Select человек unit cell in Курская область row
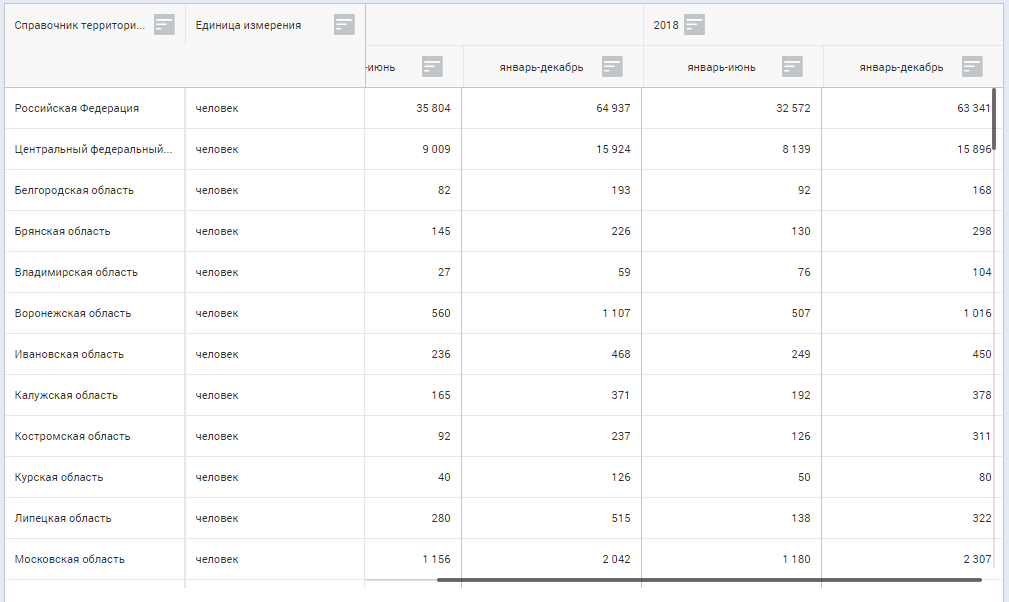The height and width of the screenshot is (602, 1009). (217, 477)
